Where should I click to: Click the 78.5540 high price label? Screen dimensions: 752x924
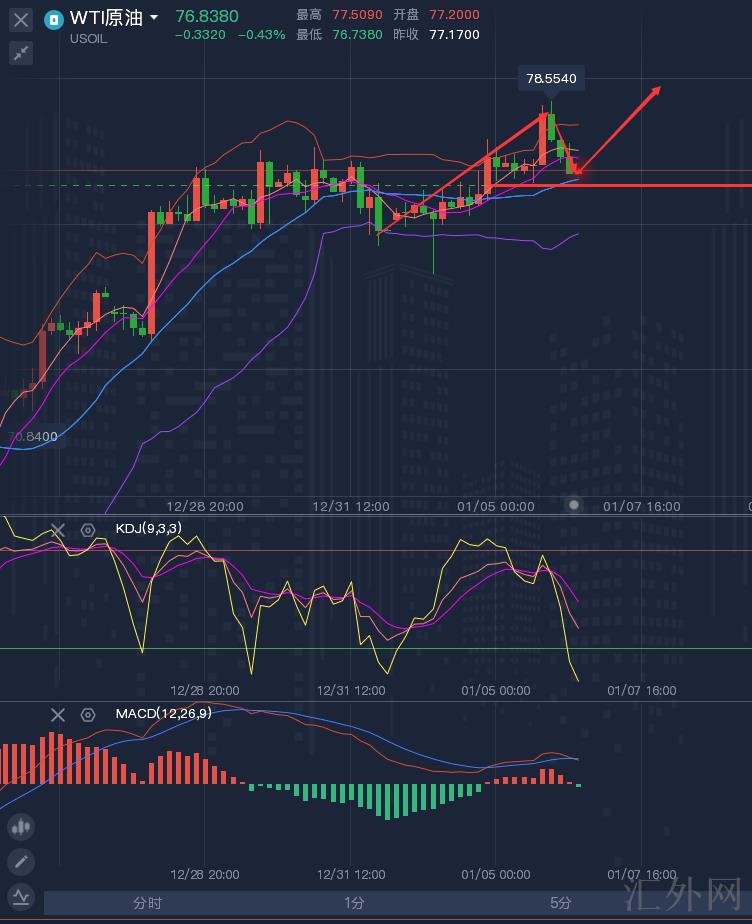[x=551, y=78]
